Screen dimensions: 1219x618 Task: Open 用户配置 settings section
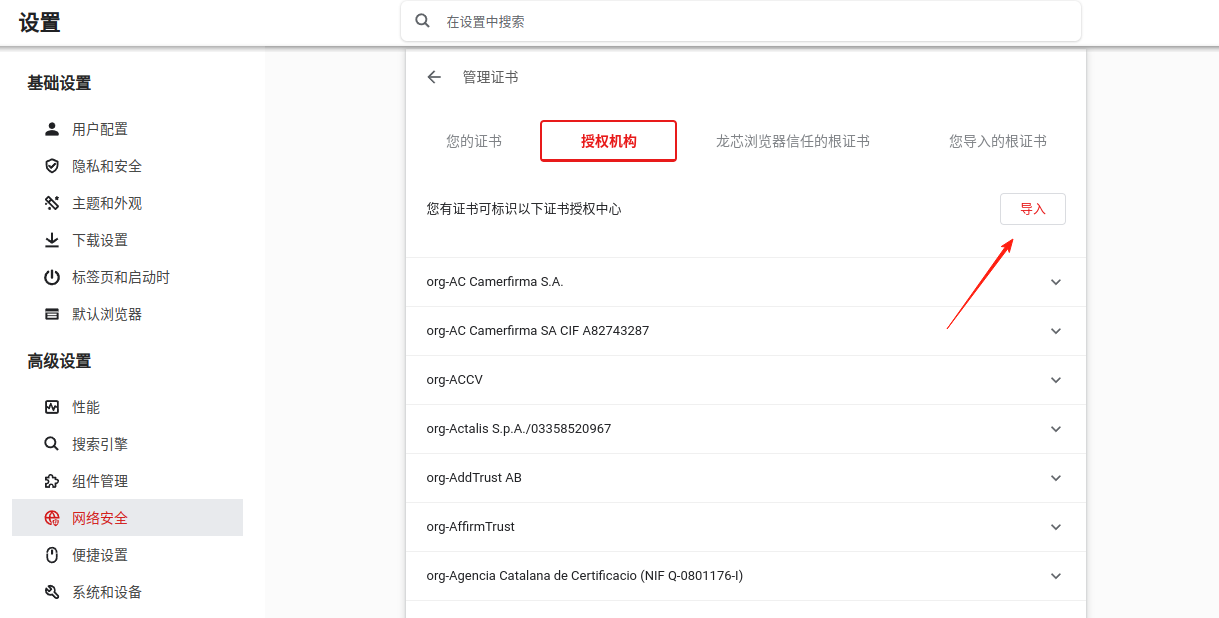coord(127,129)
